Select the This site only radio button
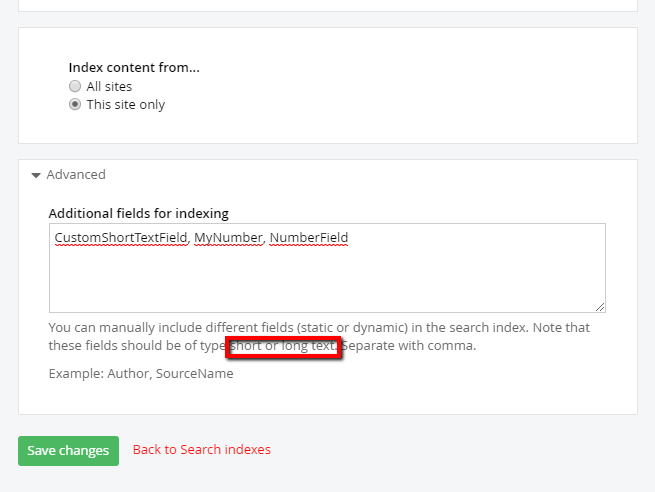Viewport: 655px width, 492px height. [x=75, y=104]
